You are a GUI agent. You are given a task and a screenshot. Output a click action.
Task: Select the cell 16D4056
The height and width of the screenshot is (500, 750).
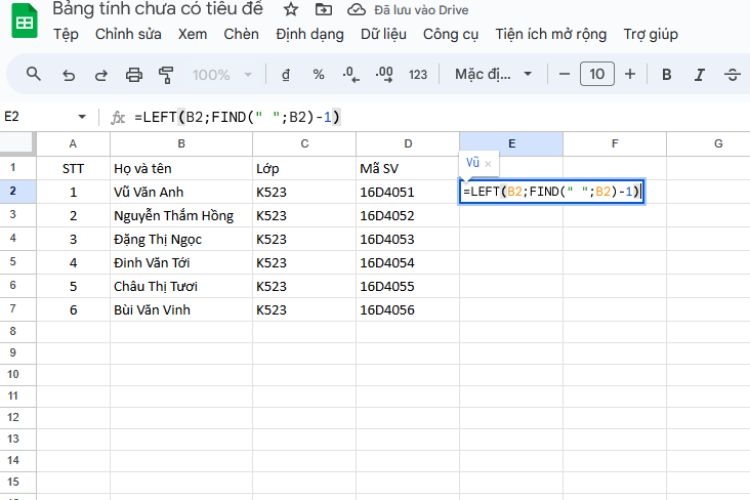(408, 310)
